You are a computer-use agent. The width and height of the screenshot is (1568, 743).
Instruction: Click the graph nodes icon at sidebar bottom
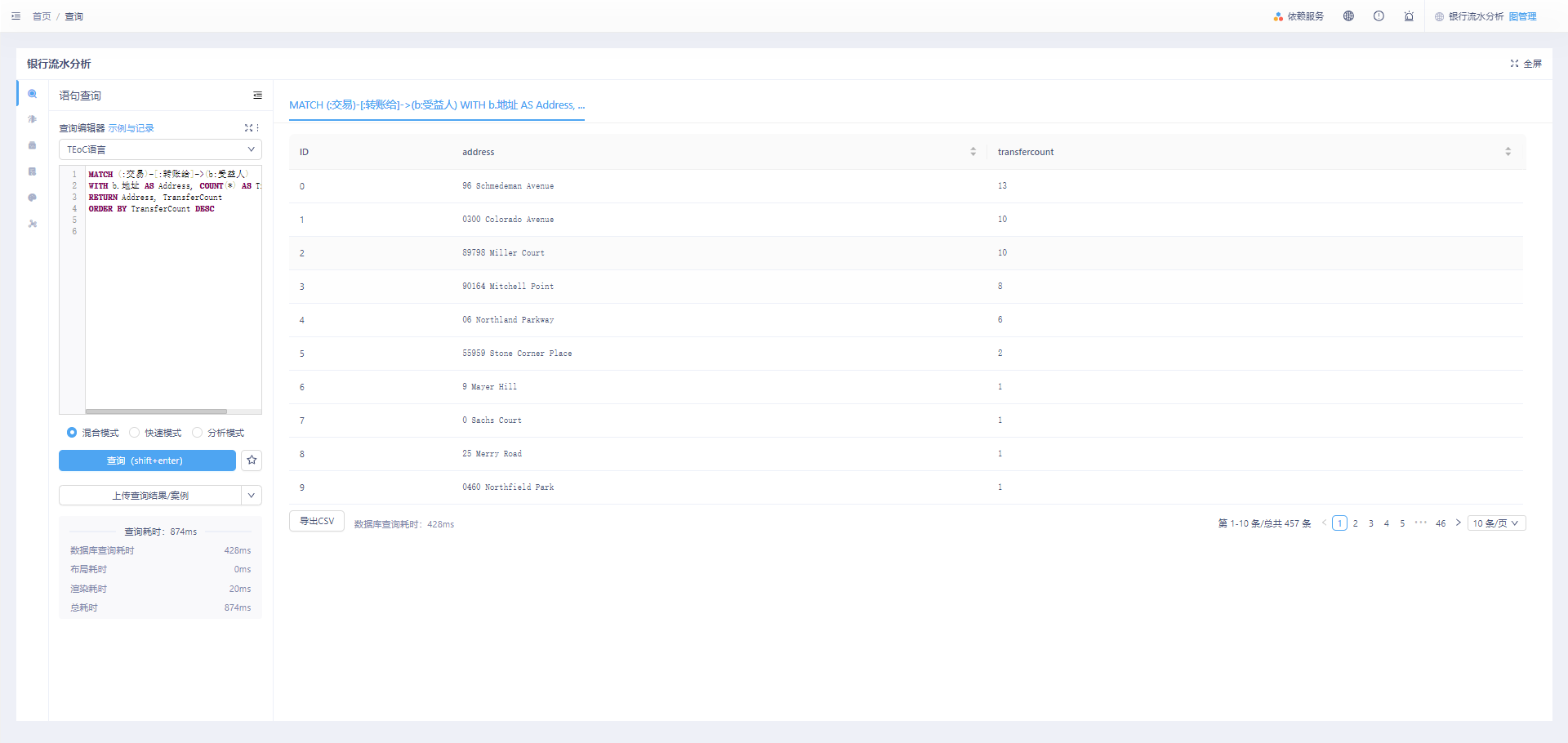coord(33,224)
